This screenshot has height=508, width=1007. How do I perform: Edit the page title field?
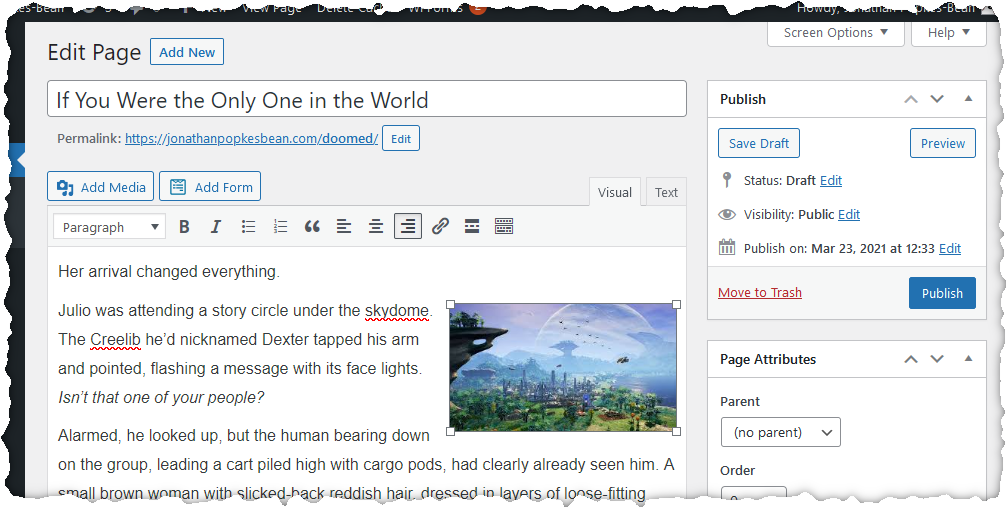pos(367,99)
